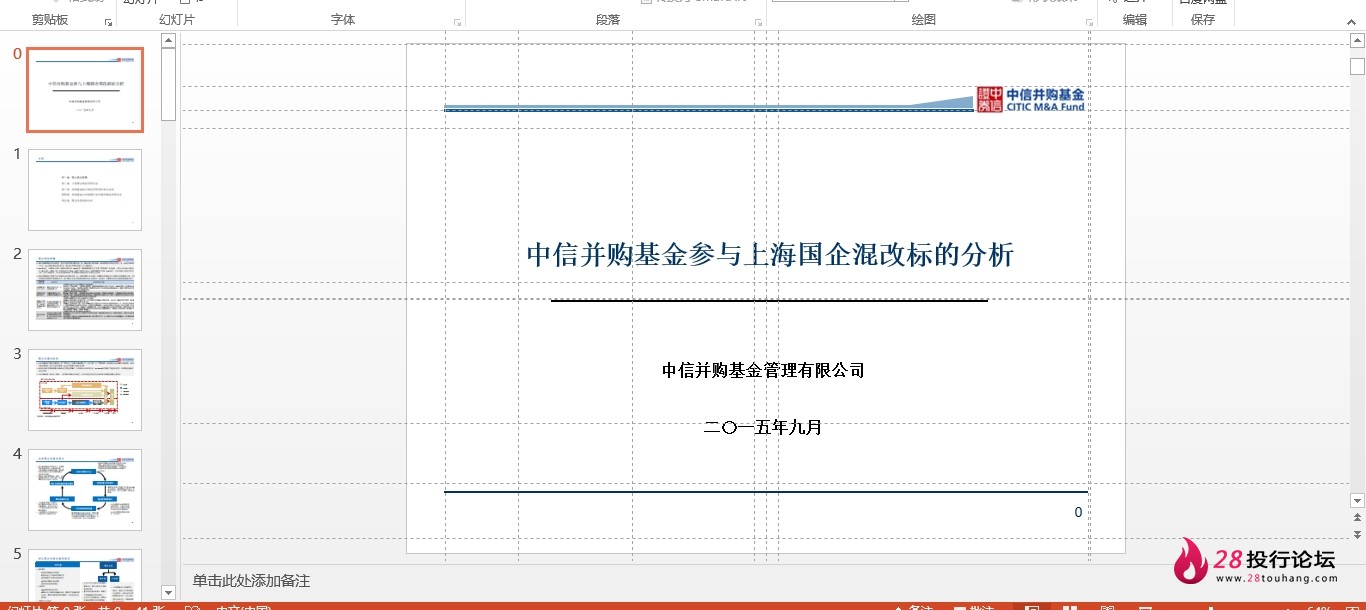Screen dimensions: 1366x610
Task: Click the editing area scrollbar thumb
Action: coord(1357,67)
